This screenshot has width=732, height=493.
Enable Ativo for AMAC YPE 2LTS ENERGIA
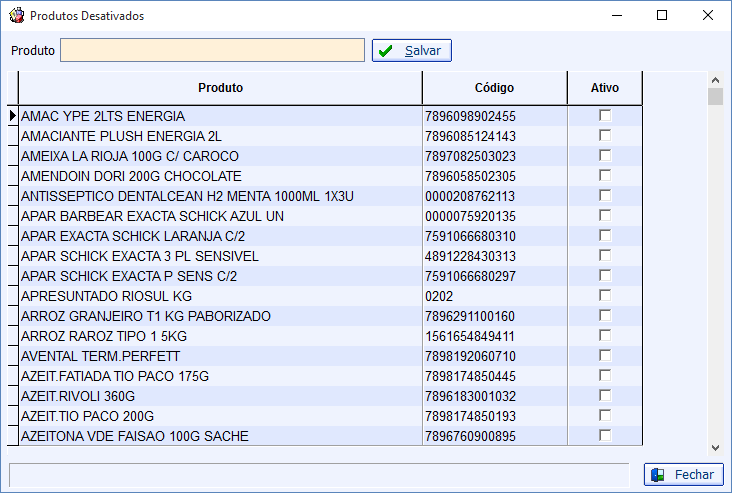coord(605,115)
